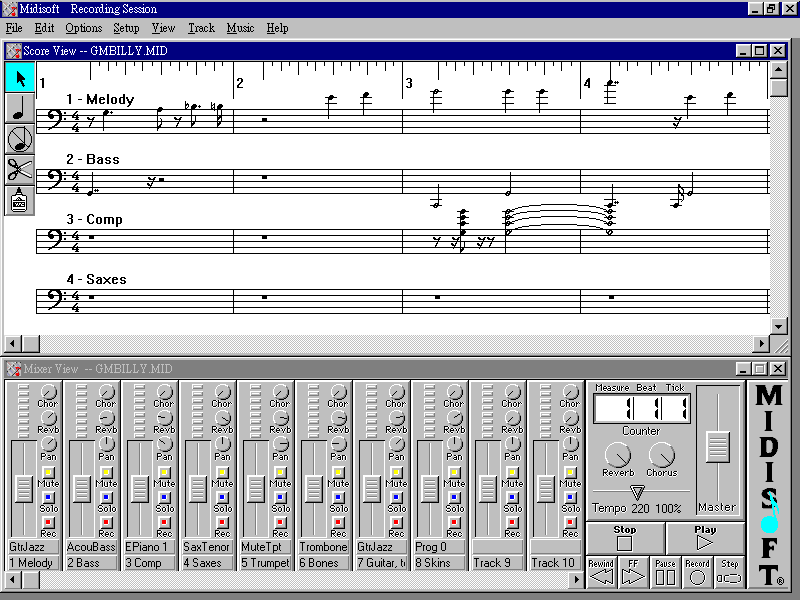Open the Music menu
This screenshot has width=800, height=600.
point(240,28)
